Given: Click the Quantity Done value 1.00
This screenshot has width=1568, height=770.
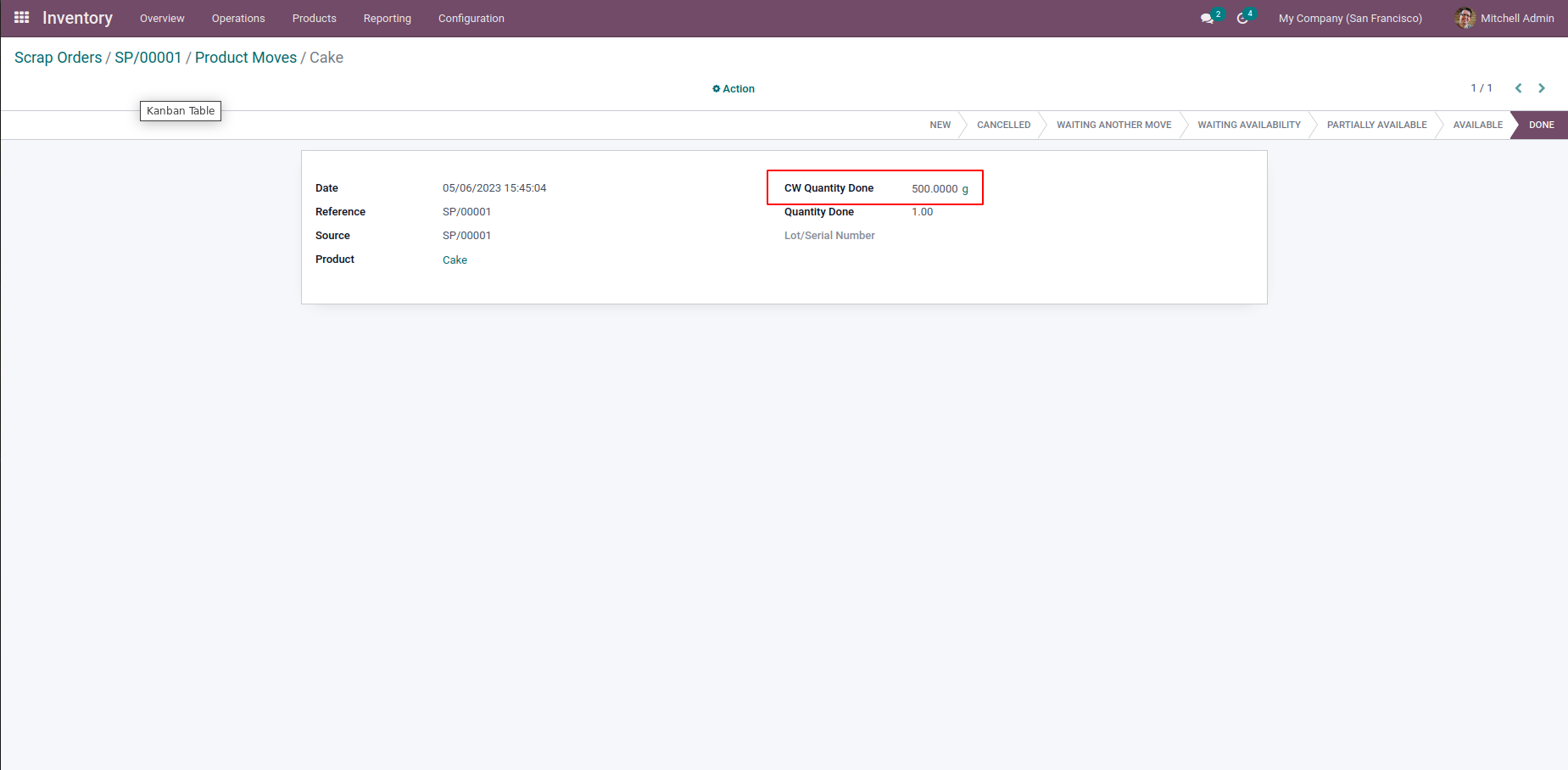Looking at the screenshot, I should click(x=922, y=212).
